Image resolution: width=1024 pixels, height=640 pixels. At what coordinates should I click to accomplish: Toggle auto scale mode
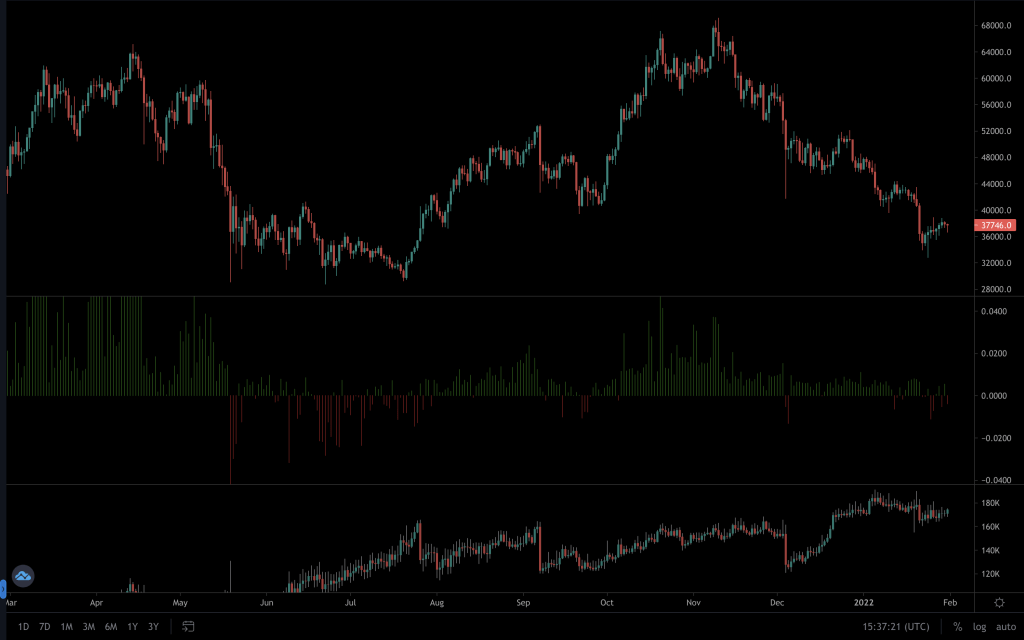[x=1006, y=626]
